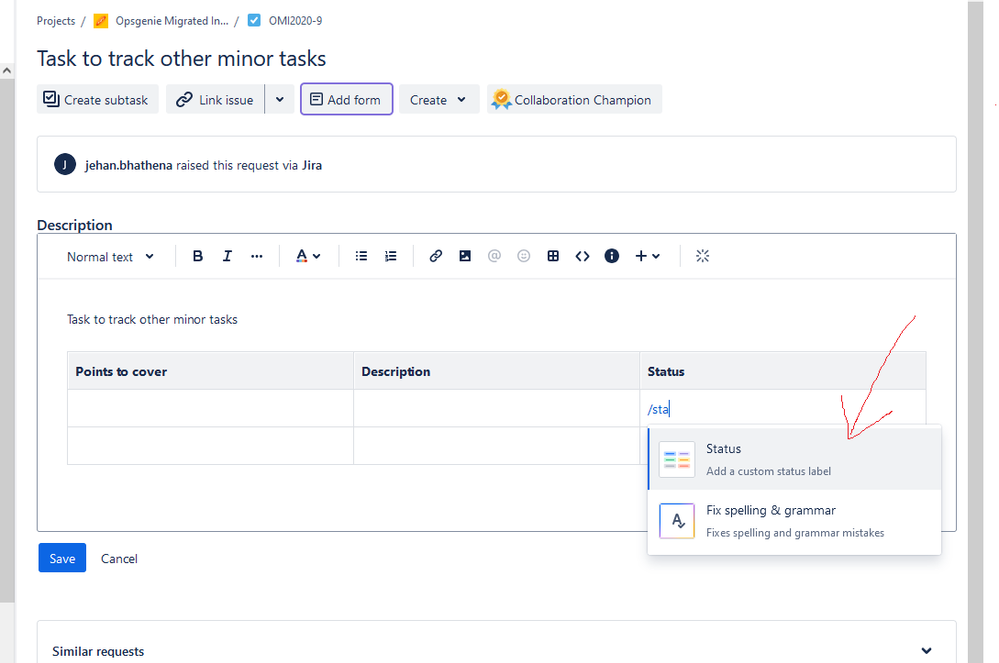Screen dimensions: 999x663
Task: Save the description changes
Action: [x=62, y=558]
